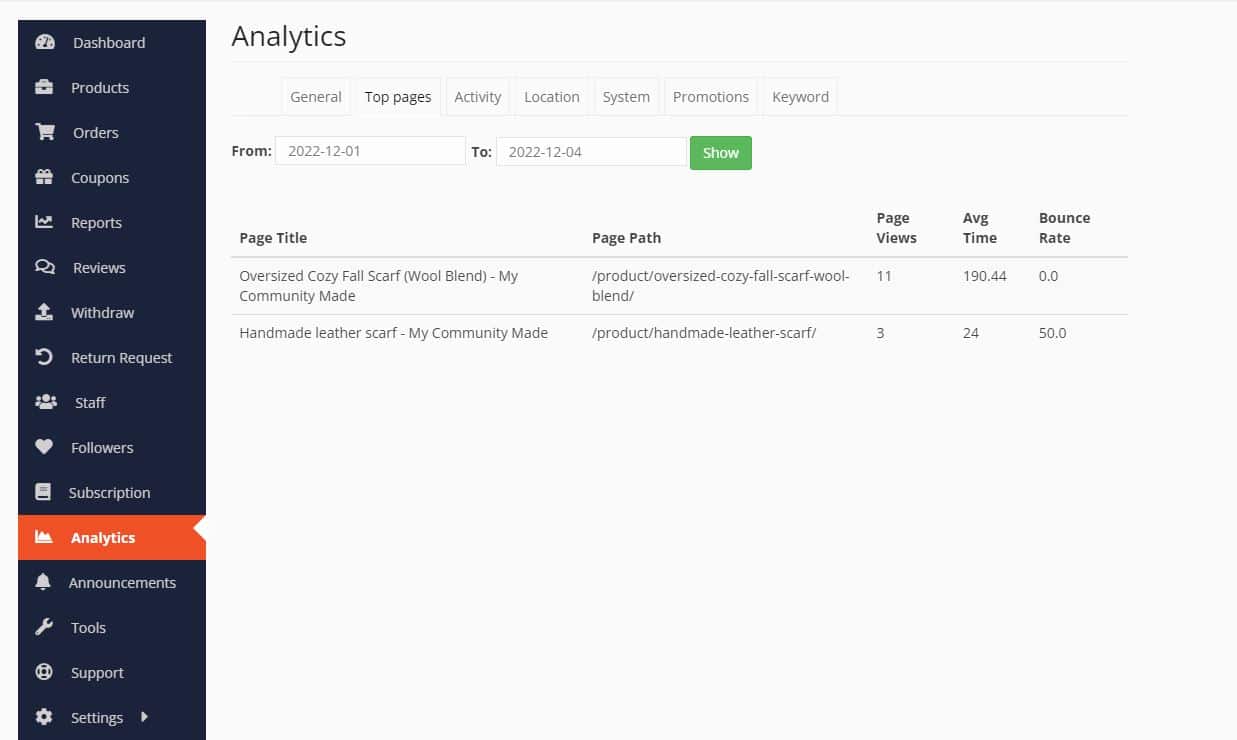Click the Analytics page heading
1237x740 pixels.
point(289,37)
